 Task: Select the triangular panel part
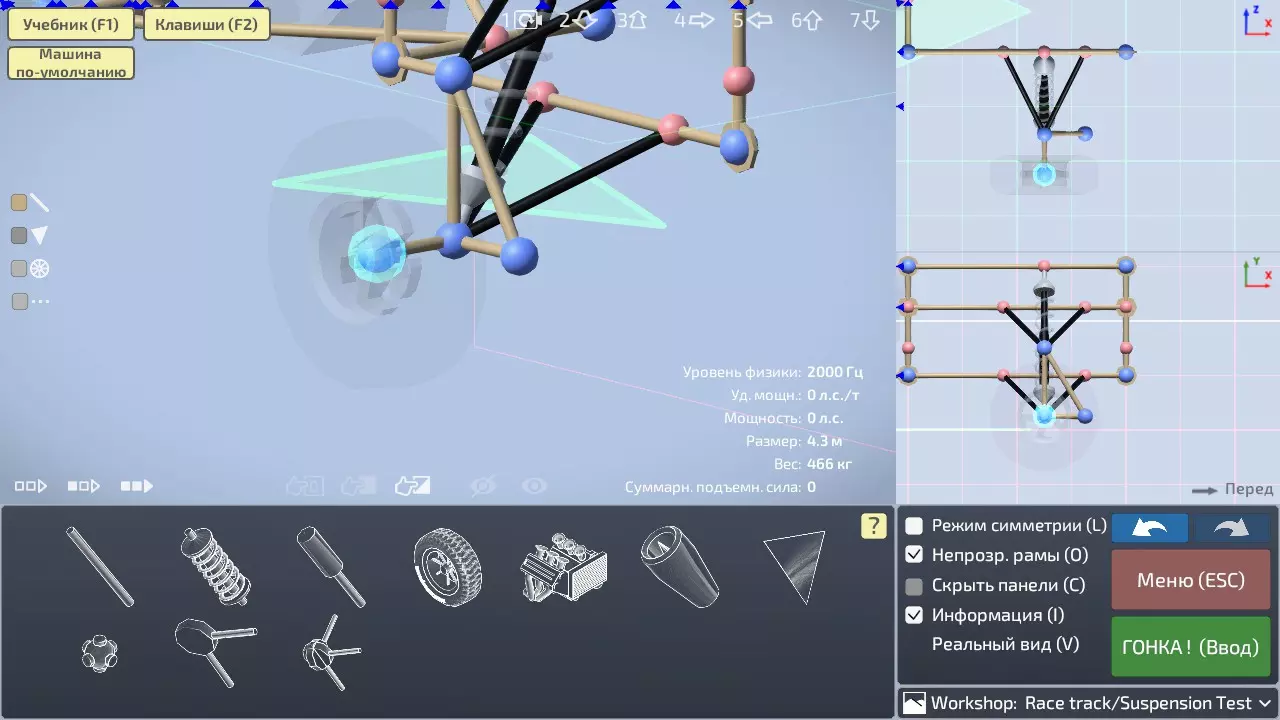point(796,566)
